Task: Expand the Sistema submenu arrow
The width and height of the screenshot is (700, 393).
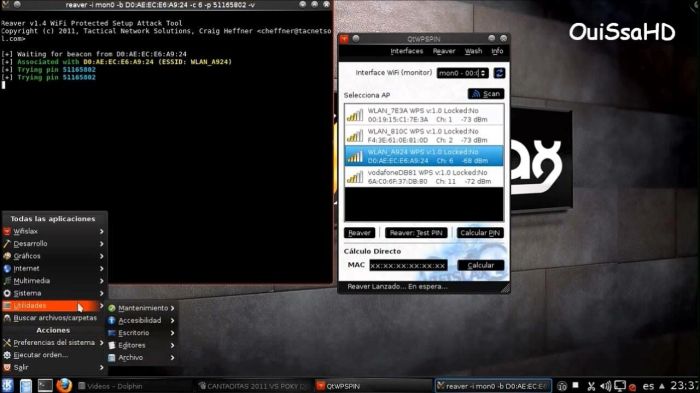Action: pyautogui.click(x=101, y=293)
